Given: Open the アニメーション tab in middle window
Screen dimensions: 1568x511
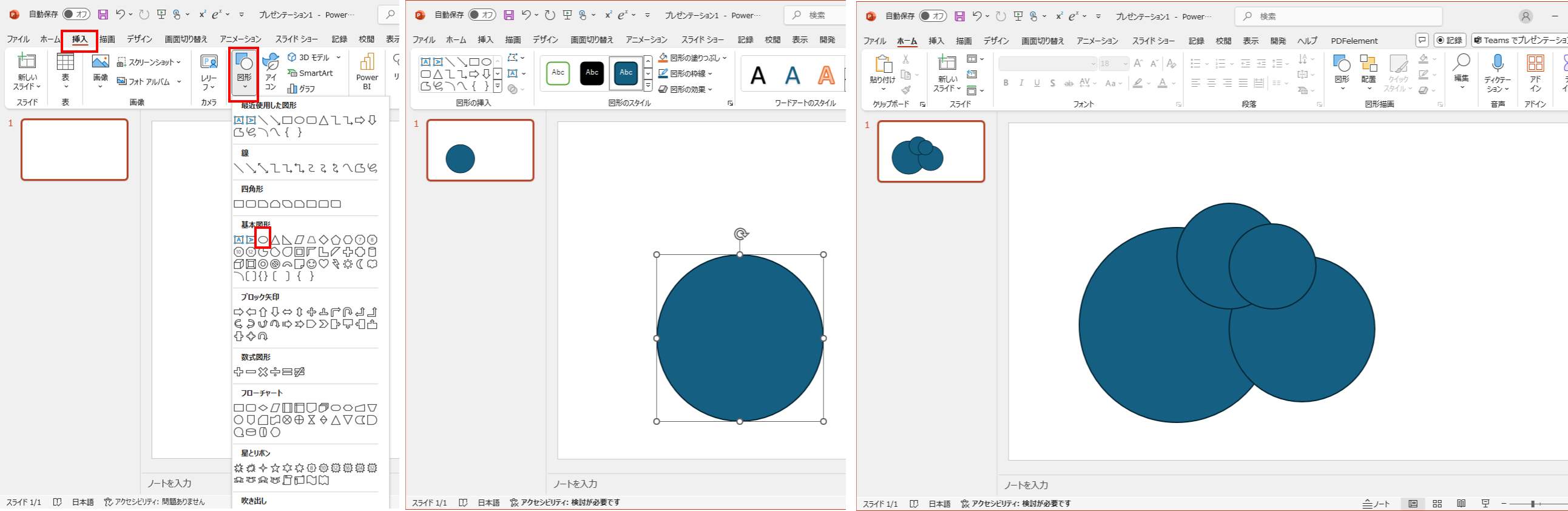Looking at the screenshot, I should click(646, 39).
